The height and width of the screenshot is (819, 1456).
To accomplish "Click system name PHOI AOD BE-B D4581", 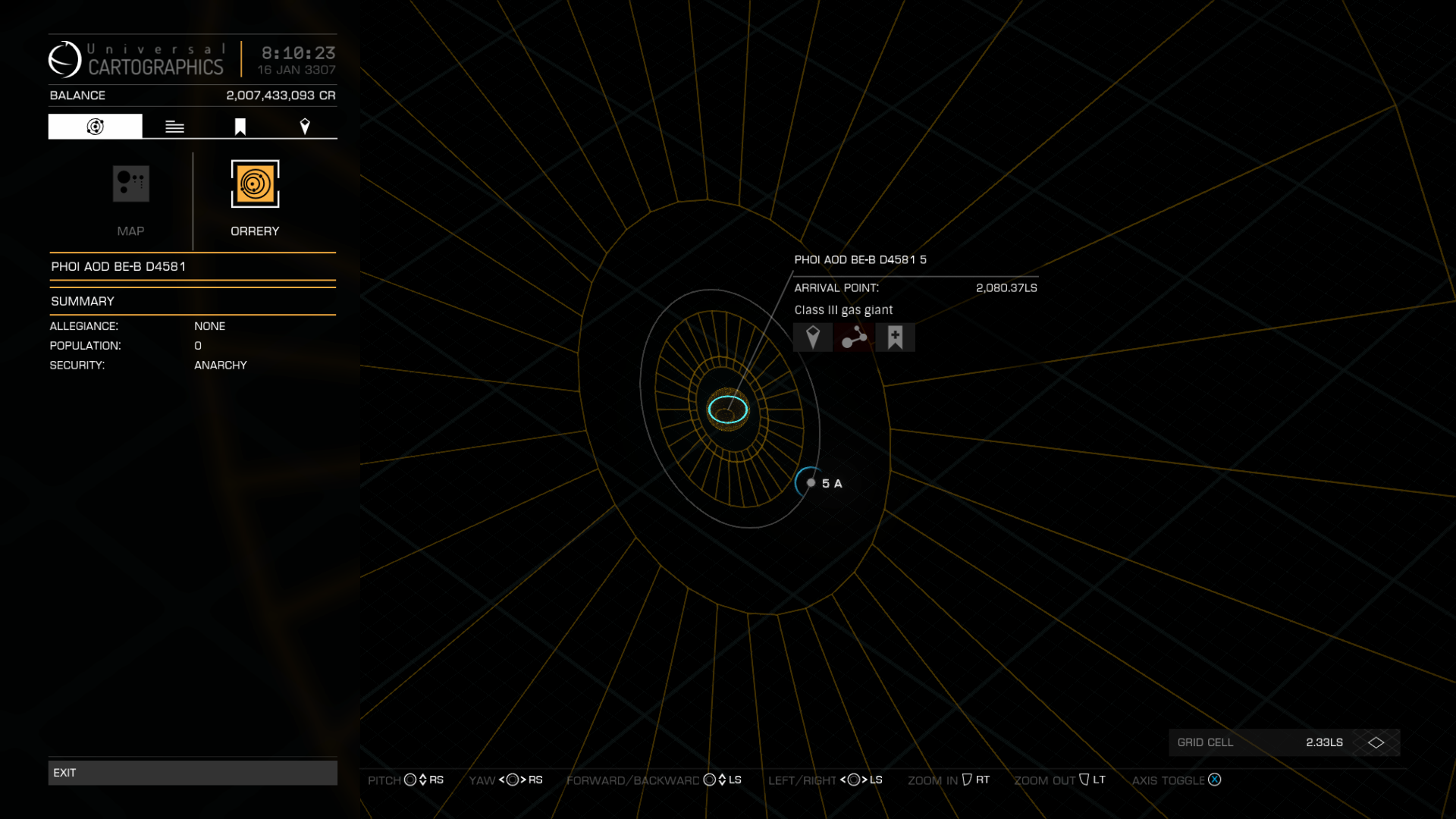I will [x=118, y=266].
